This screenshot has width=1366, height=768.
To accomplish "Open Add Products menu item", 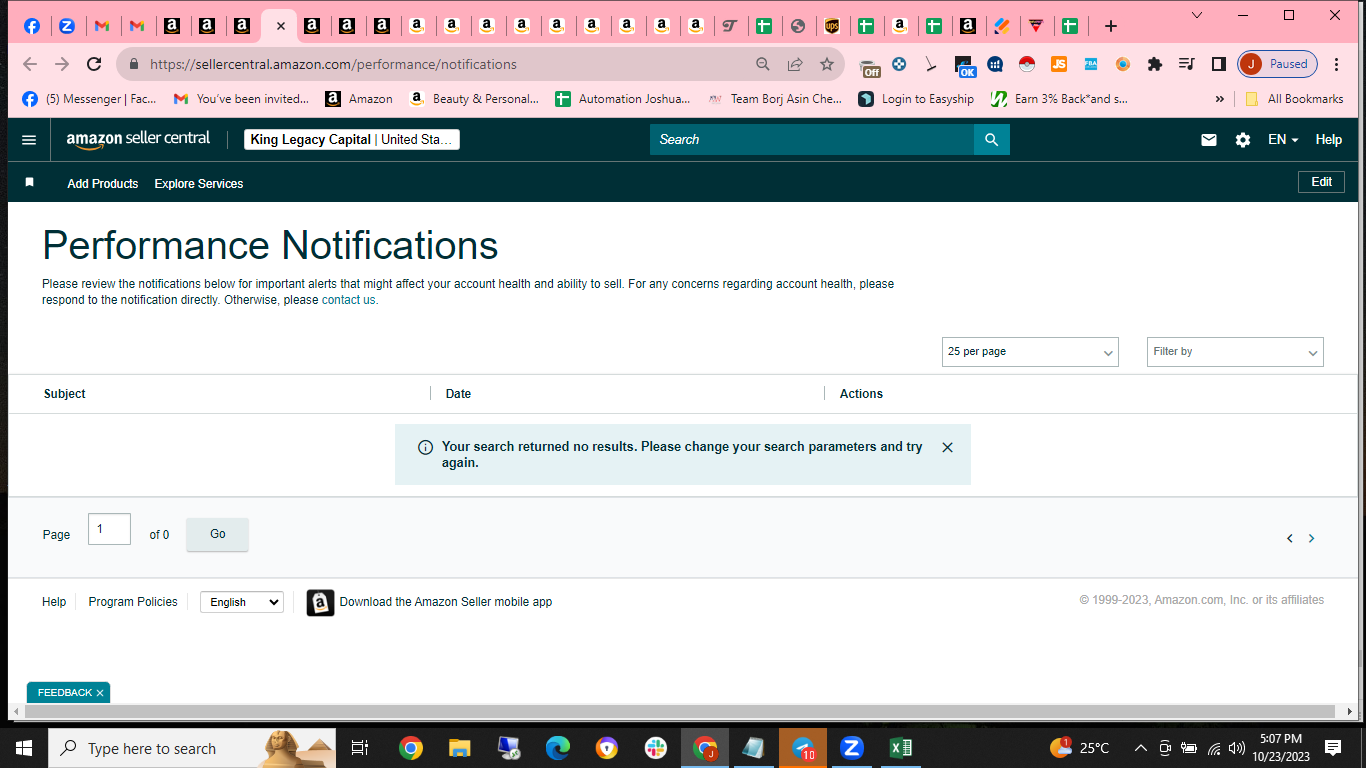I will tap(103, 184).
